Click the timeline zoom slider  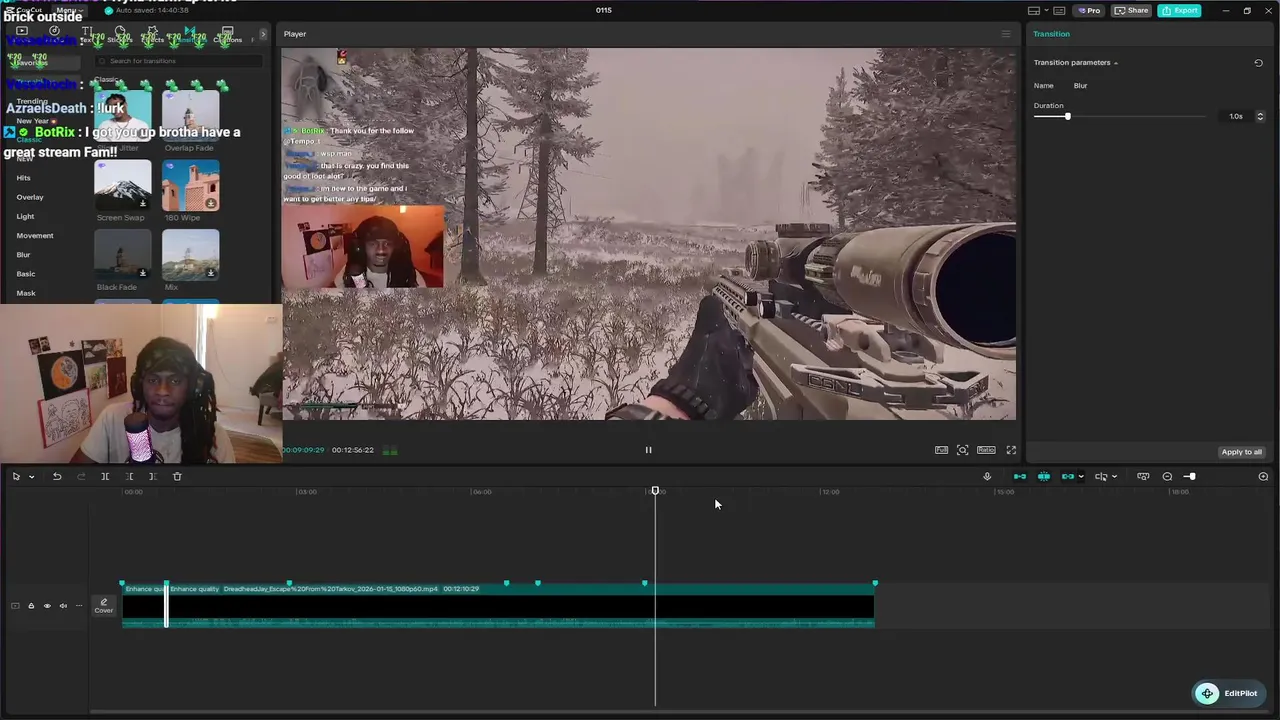pos(1190,476)
